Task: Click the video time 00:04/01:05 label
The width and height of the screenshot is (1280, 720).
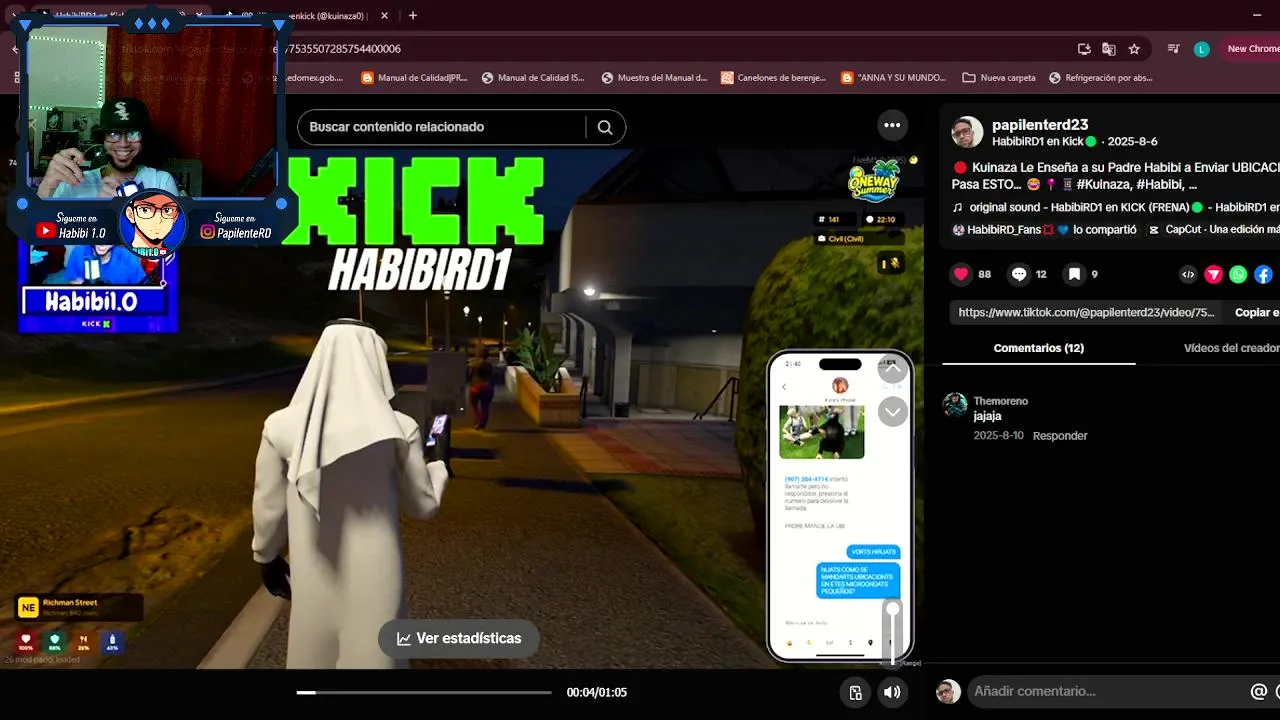Action: [597, 692]
